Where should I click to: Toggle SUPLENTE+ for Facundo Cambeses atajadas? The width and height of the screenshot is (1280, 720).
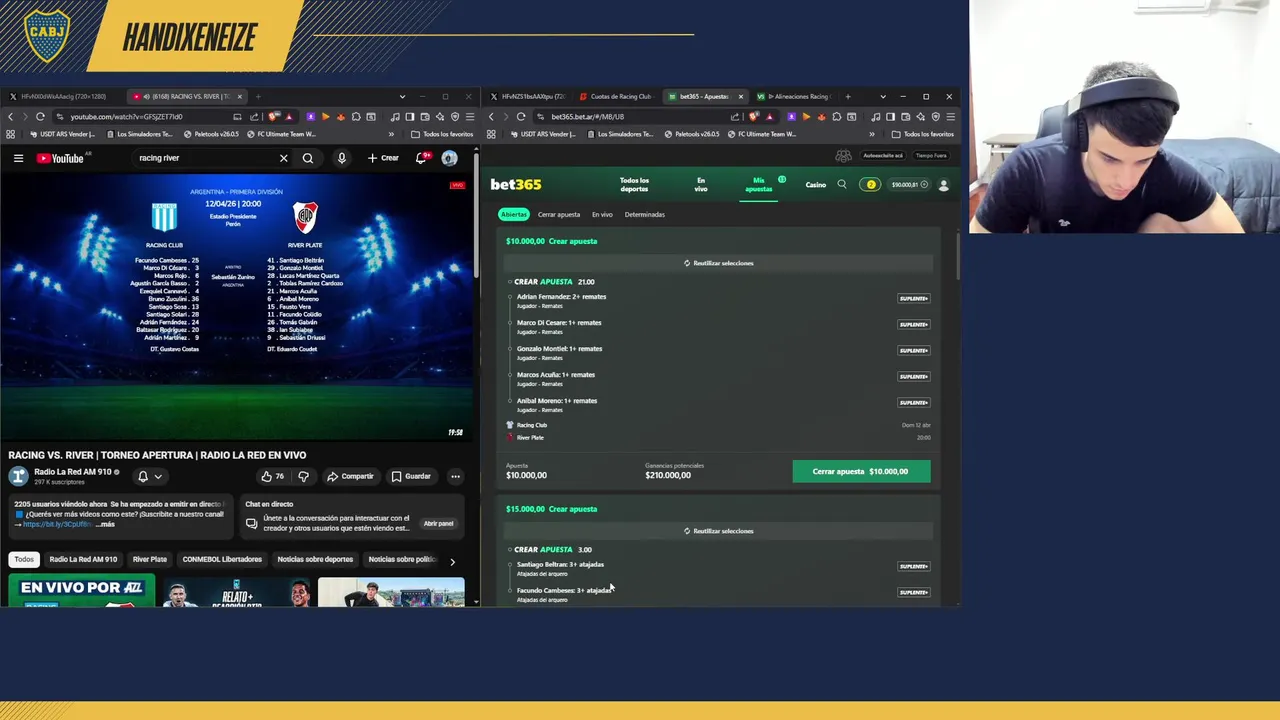tap(914, 592)
